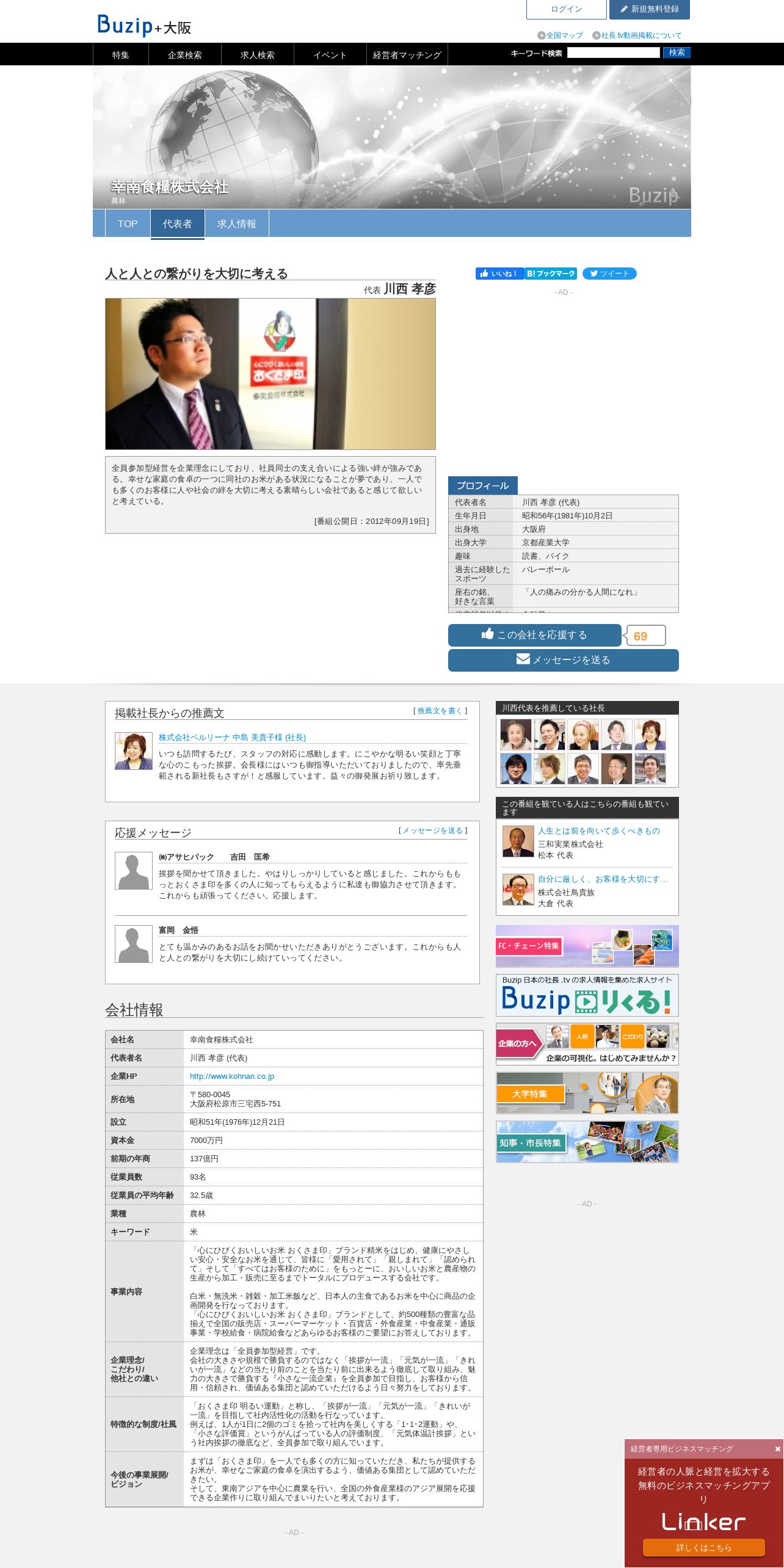Click この会社を応援する button
The image size is (784, 1568).
pos(534,635)
